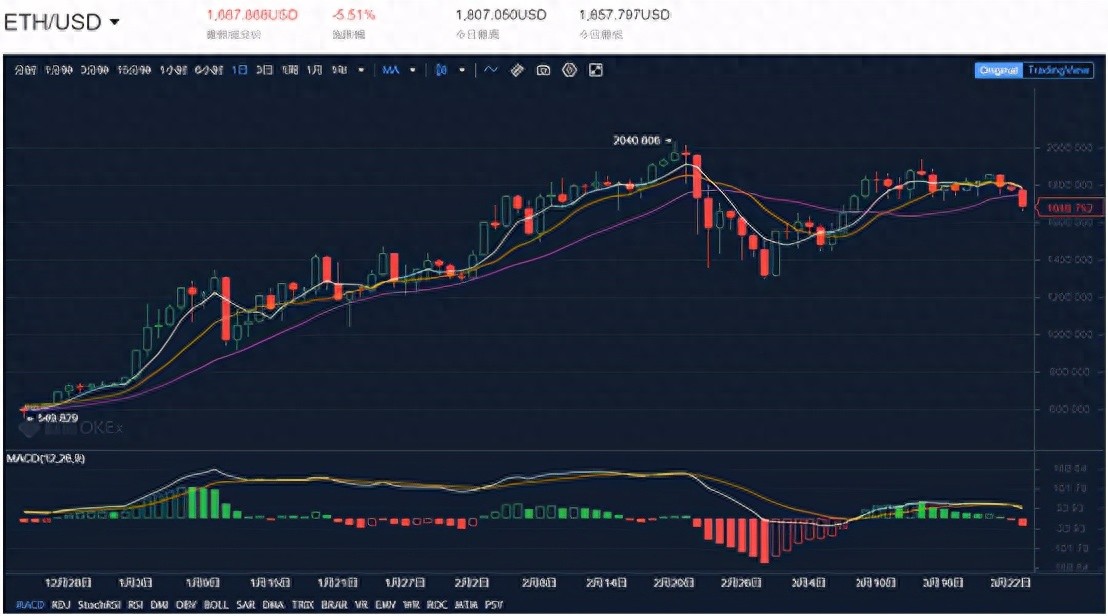
Task: Show the RSI indicator
Action: [x=135, y=605]
